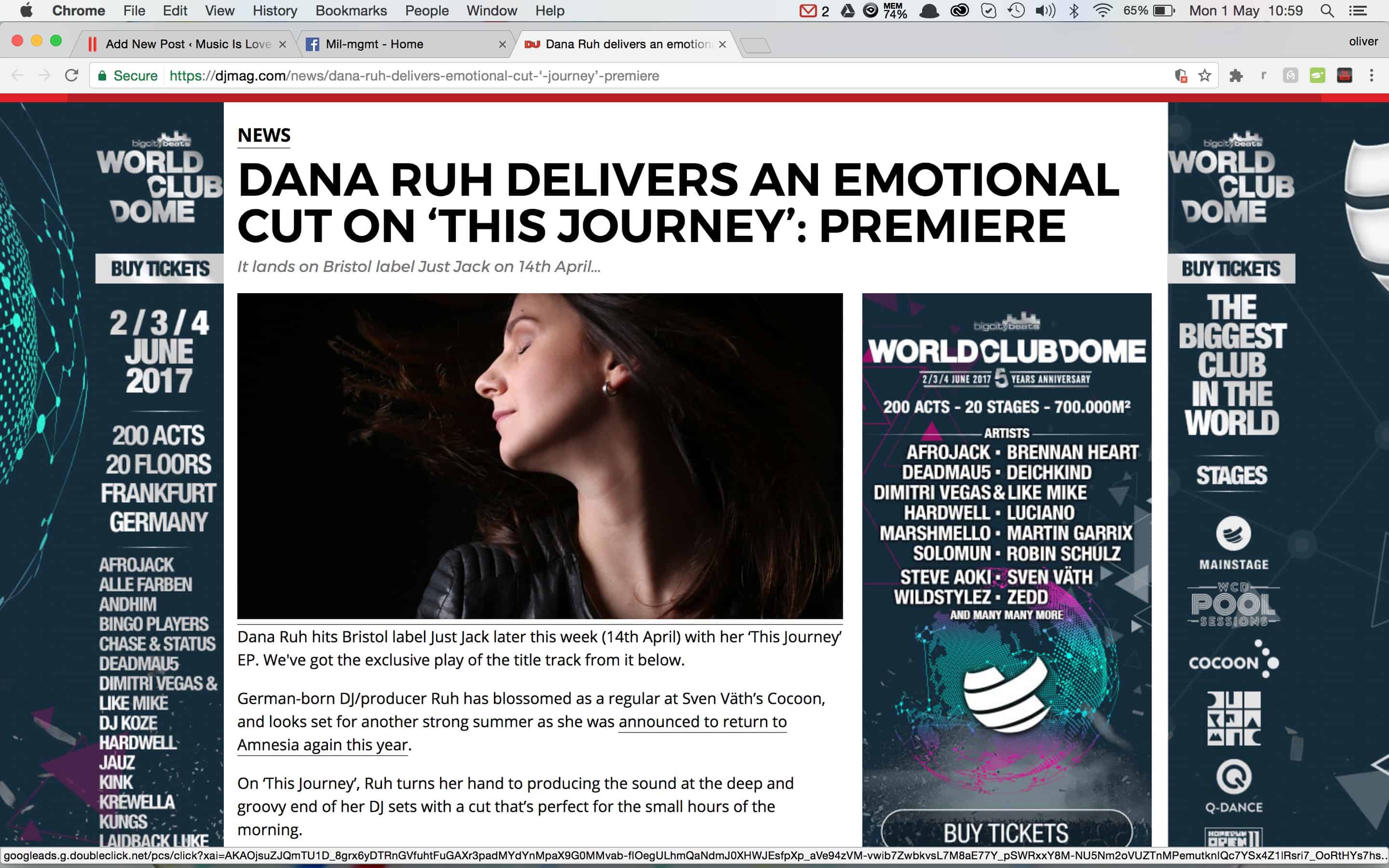Screen dimensions: 1389x868
Task: Click BUY TICKETS in center WorldClubDome ad
Action: tap(1006, 832)
